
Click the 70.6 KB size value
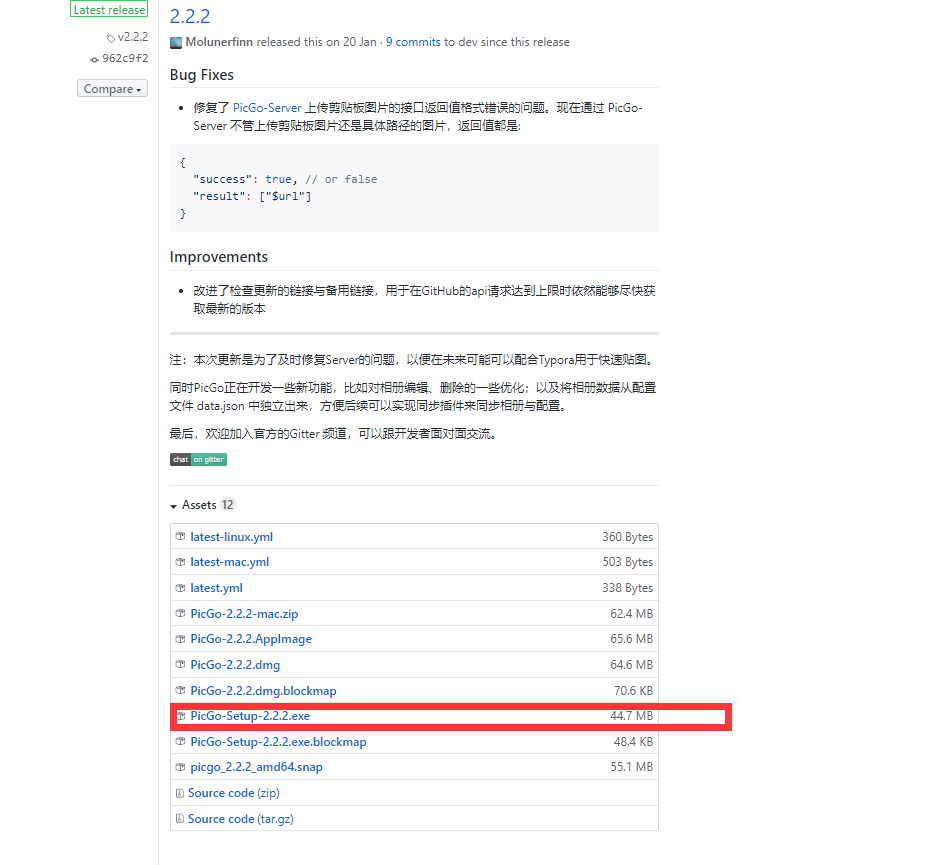[633, 690]
